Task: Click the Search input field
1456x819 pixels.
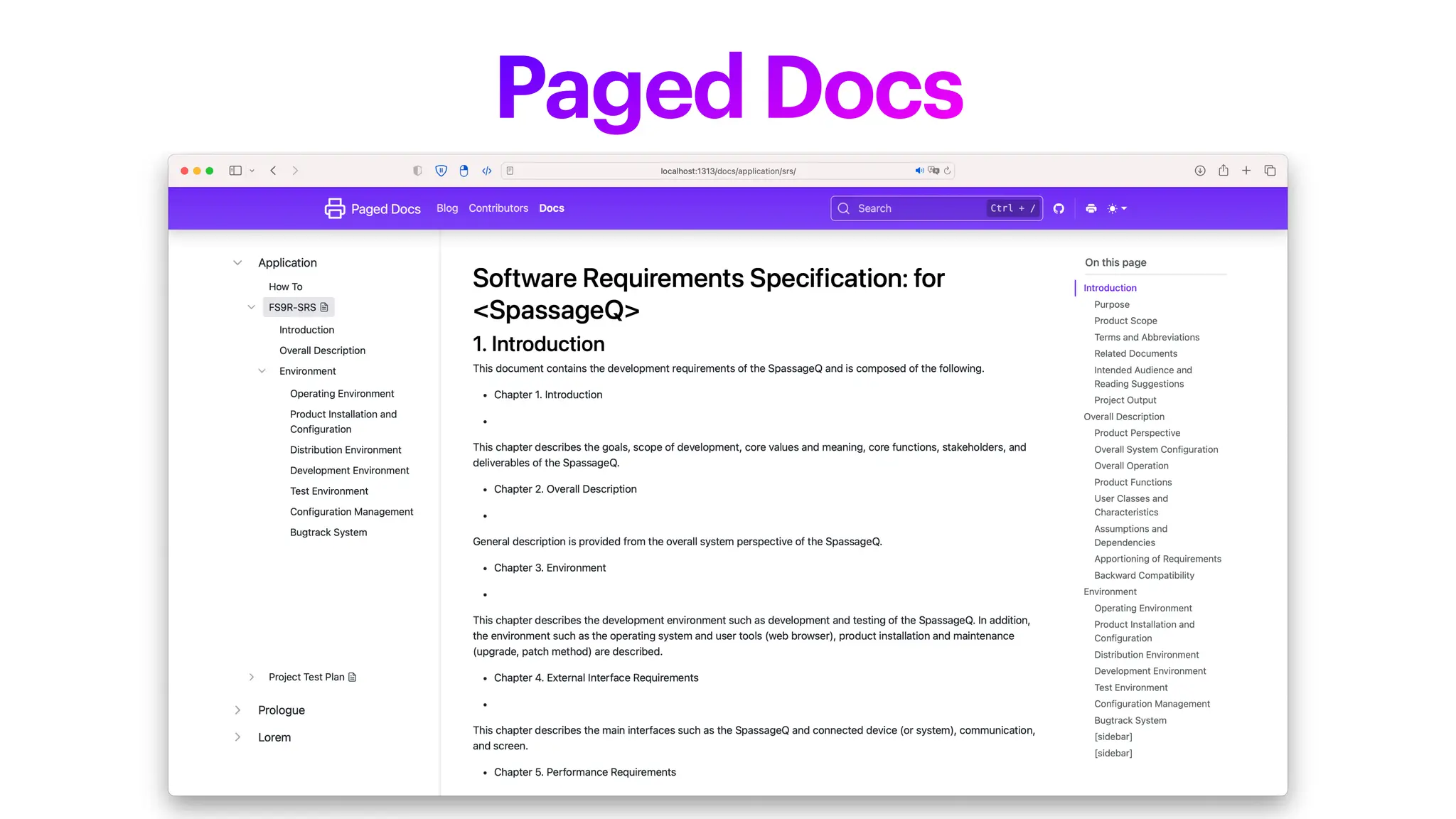Action: (x=917, y=208)
